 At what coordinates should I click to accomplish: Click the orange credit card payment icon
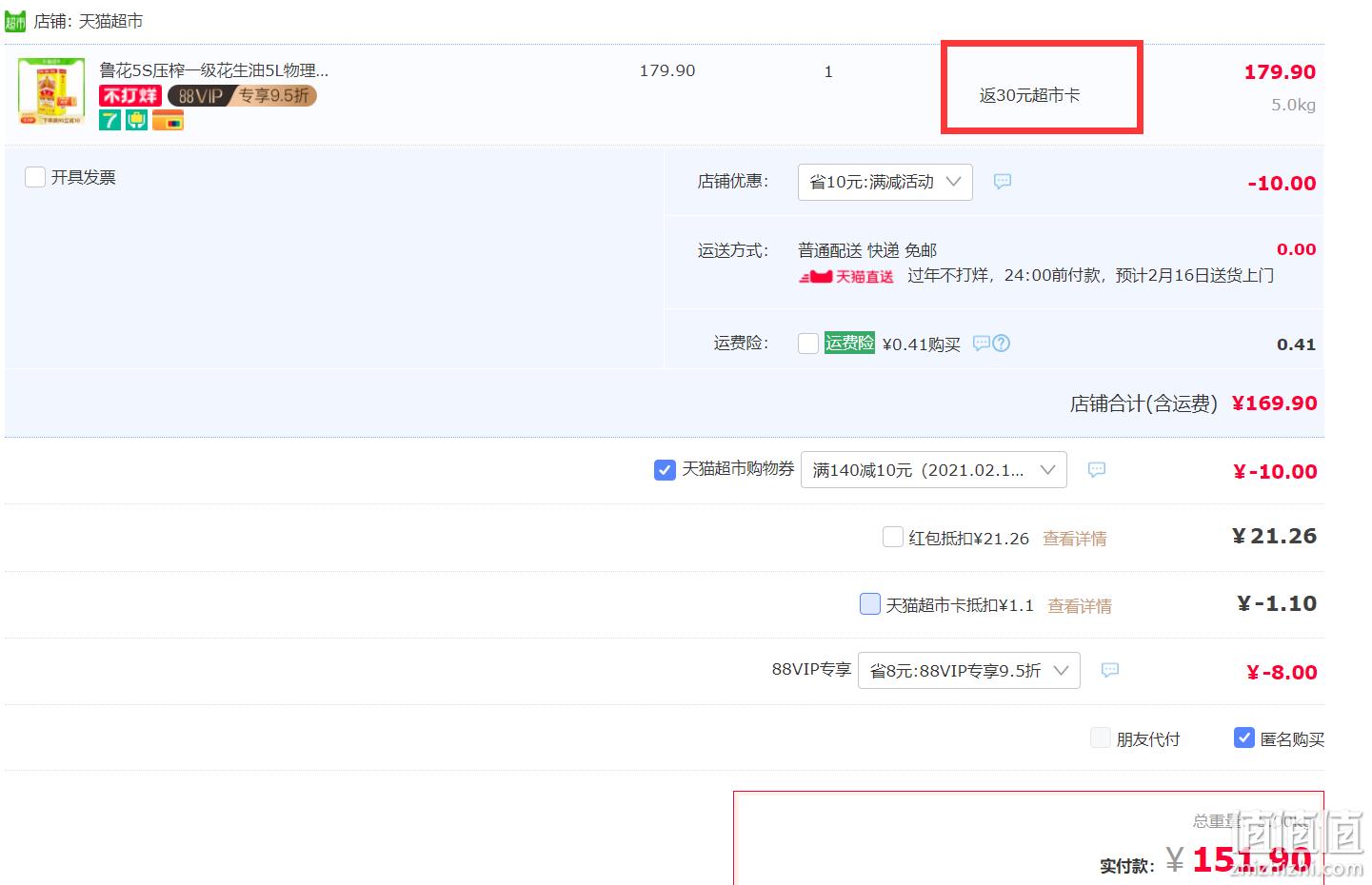(x=168, y=120)
